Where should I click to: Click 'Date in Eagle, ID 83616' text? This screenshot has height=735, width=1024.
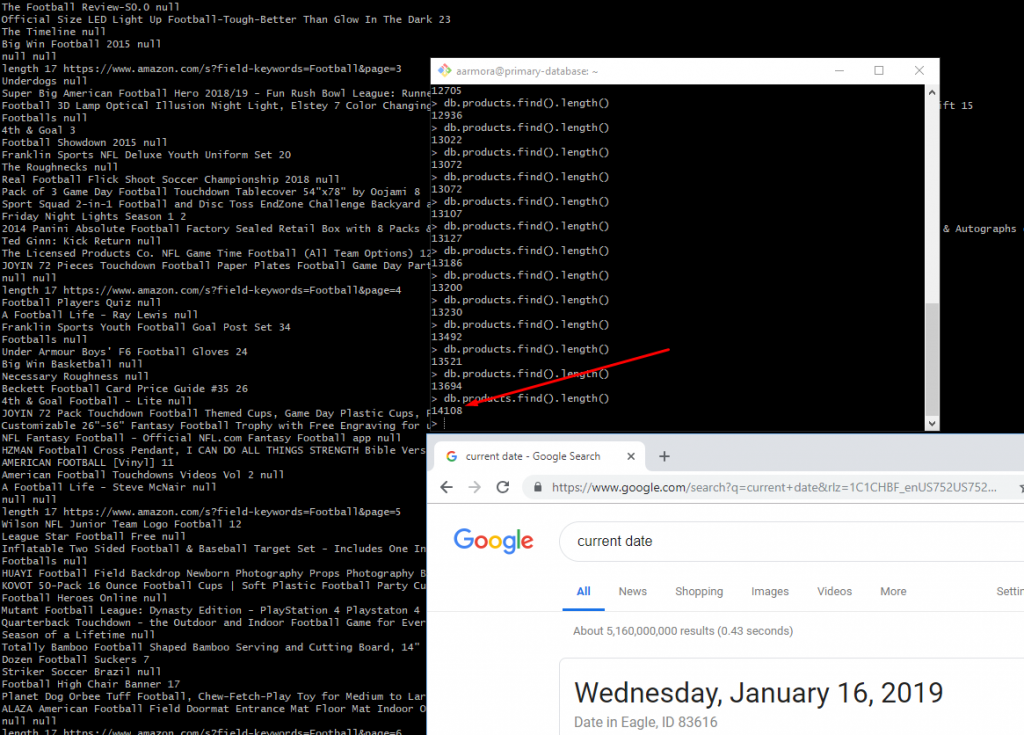(x=645, y=722)
